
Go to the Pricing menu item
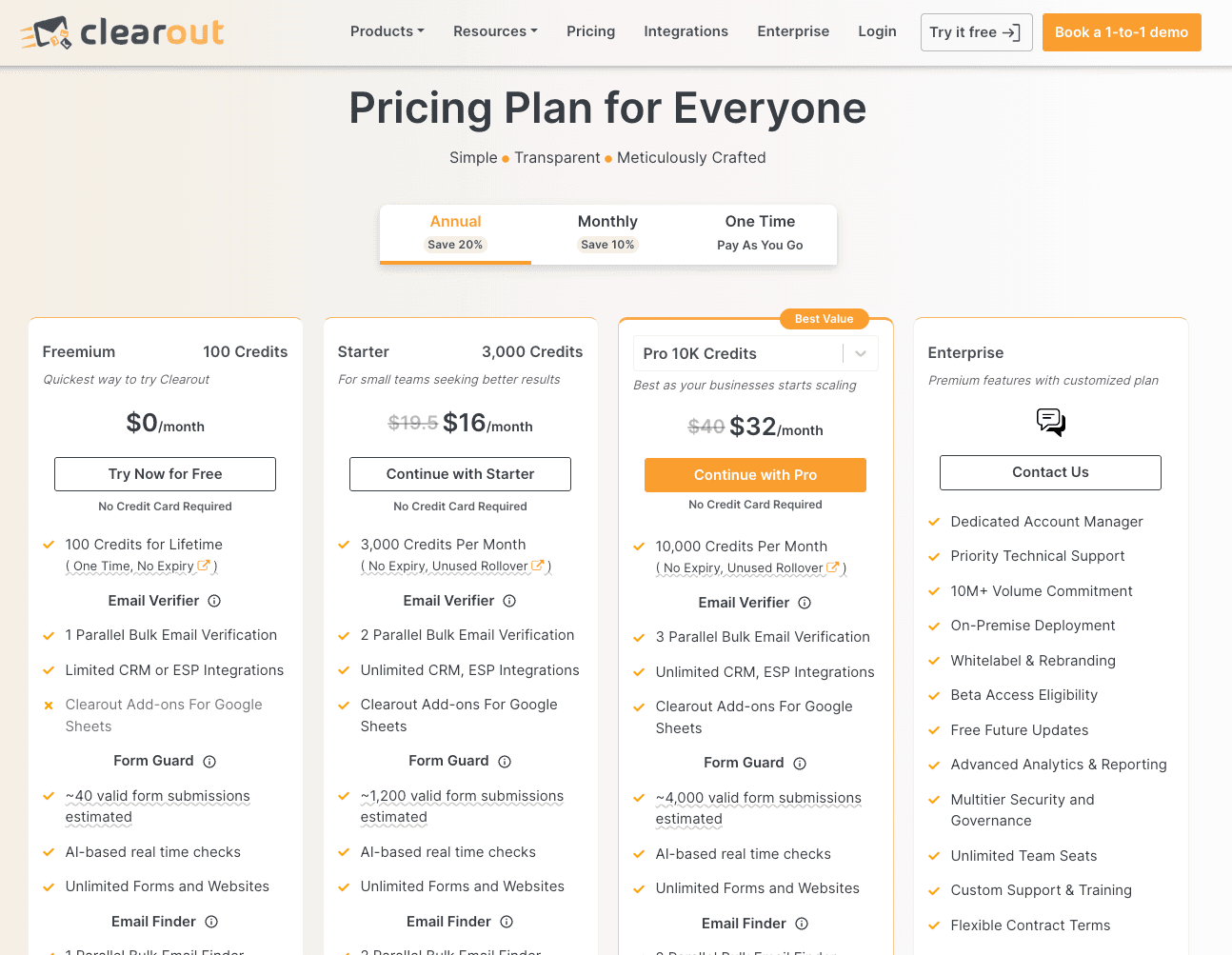(590, 30)
